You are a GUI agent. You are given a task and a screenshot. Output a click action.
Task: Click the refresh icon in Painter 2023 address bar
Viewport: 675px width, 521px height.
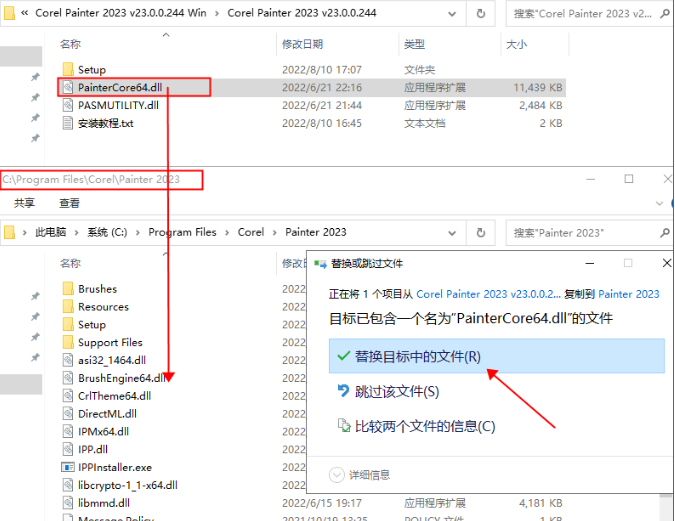pos(482,232)
